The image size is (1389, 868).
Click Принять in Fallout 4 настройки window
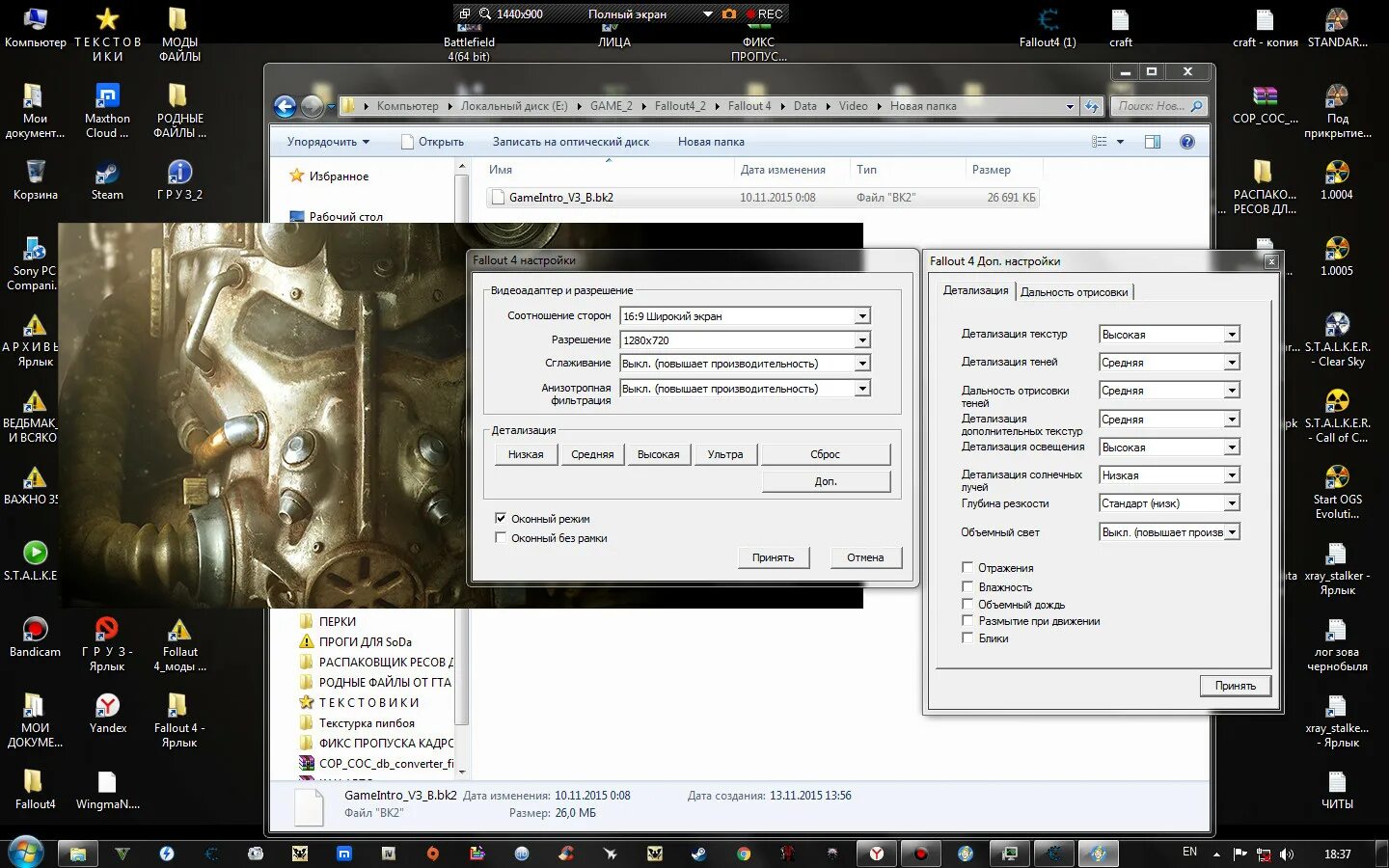point(773,557)
